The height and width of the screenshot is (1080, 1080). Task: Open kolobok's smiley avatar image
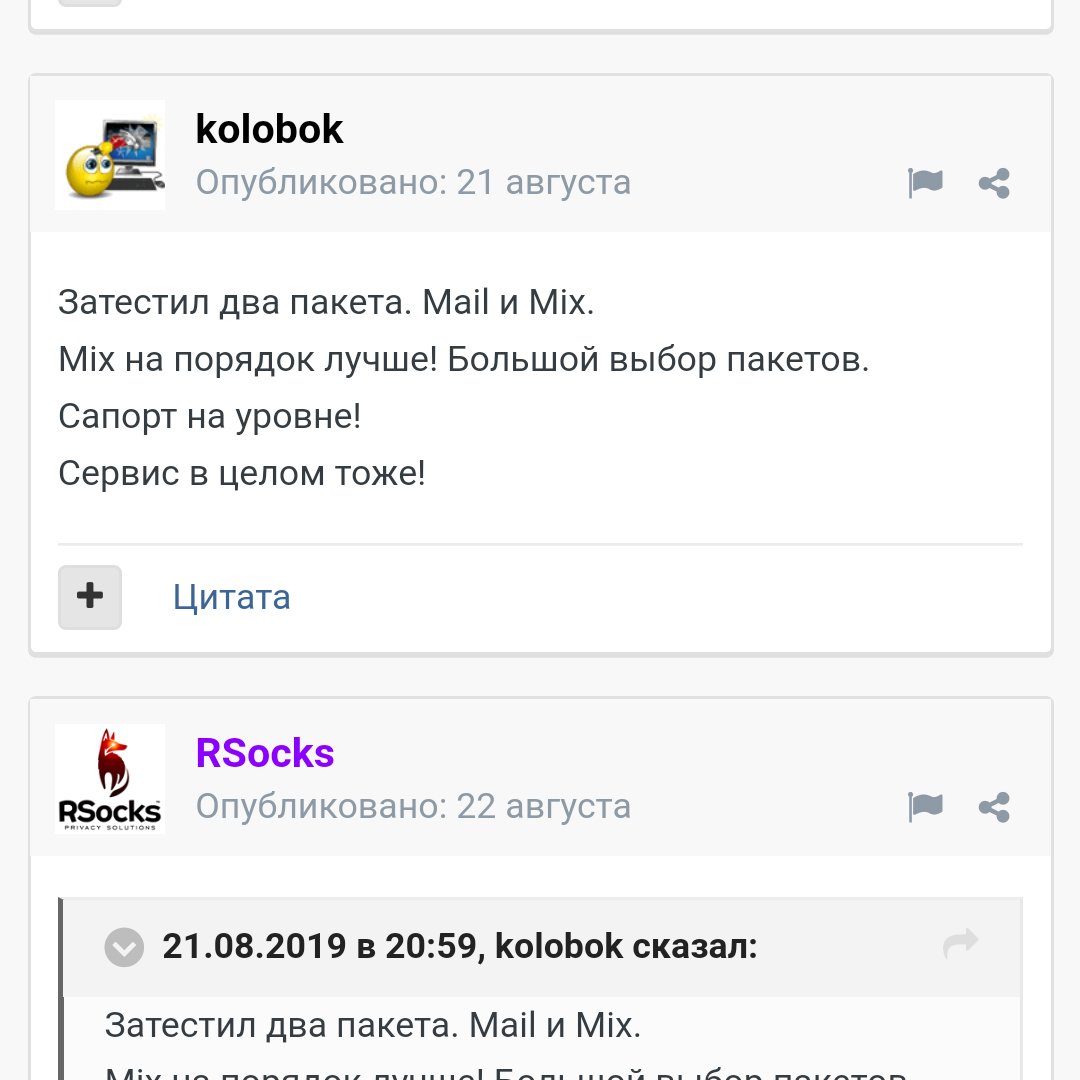point(110,155)
